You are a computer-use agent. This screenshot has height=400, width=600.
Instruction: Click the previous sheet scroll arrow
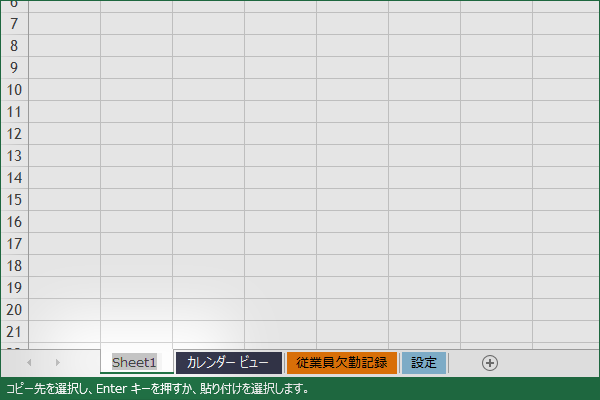tap(29, 362)
